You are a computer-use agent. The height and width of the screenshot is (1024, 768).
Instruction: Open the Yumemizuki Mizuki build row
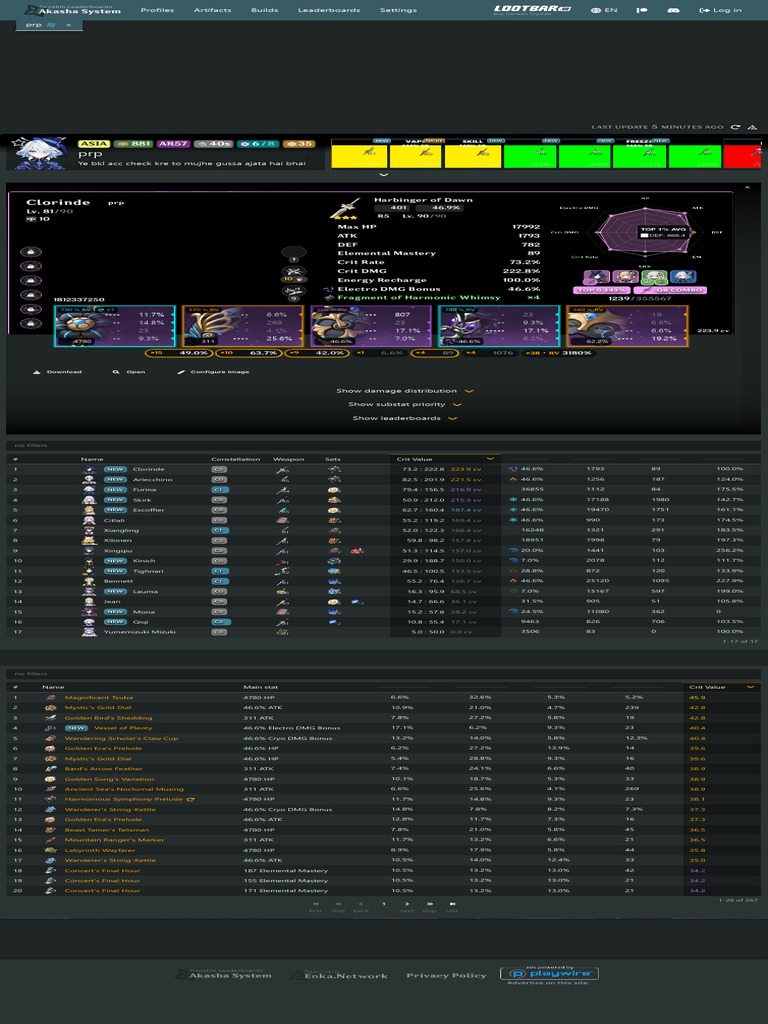(x=383, y=632)
